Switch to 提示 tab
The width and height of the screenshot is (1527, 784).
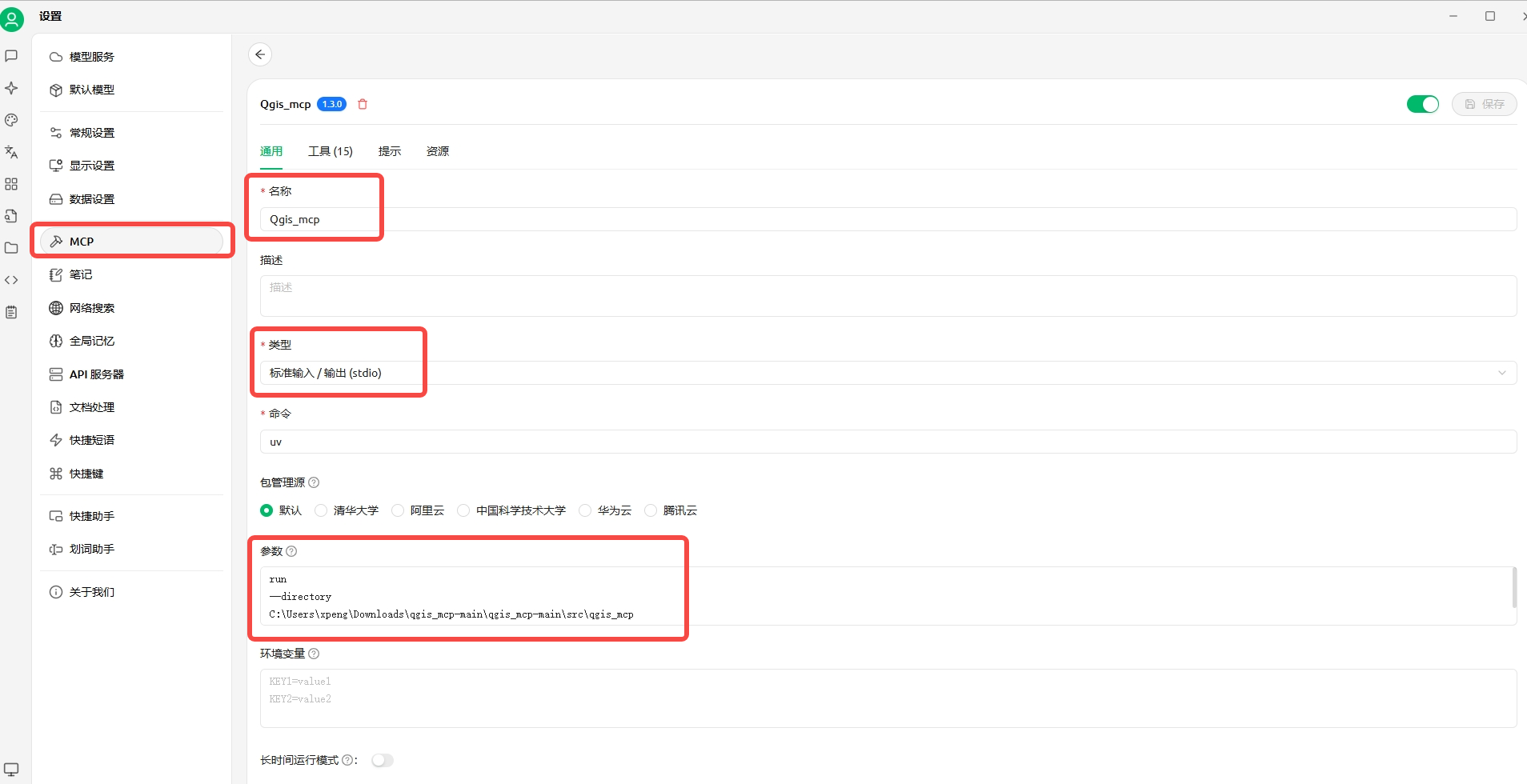(x=390, y=151)
